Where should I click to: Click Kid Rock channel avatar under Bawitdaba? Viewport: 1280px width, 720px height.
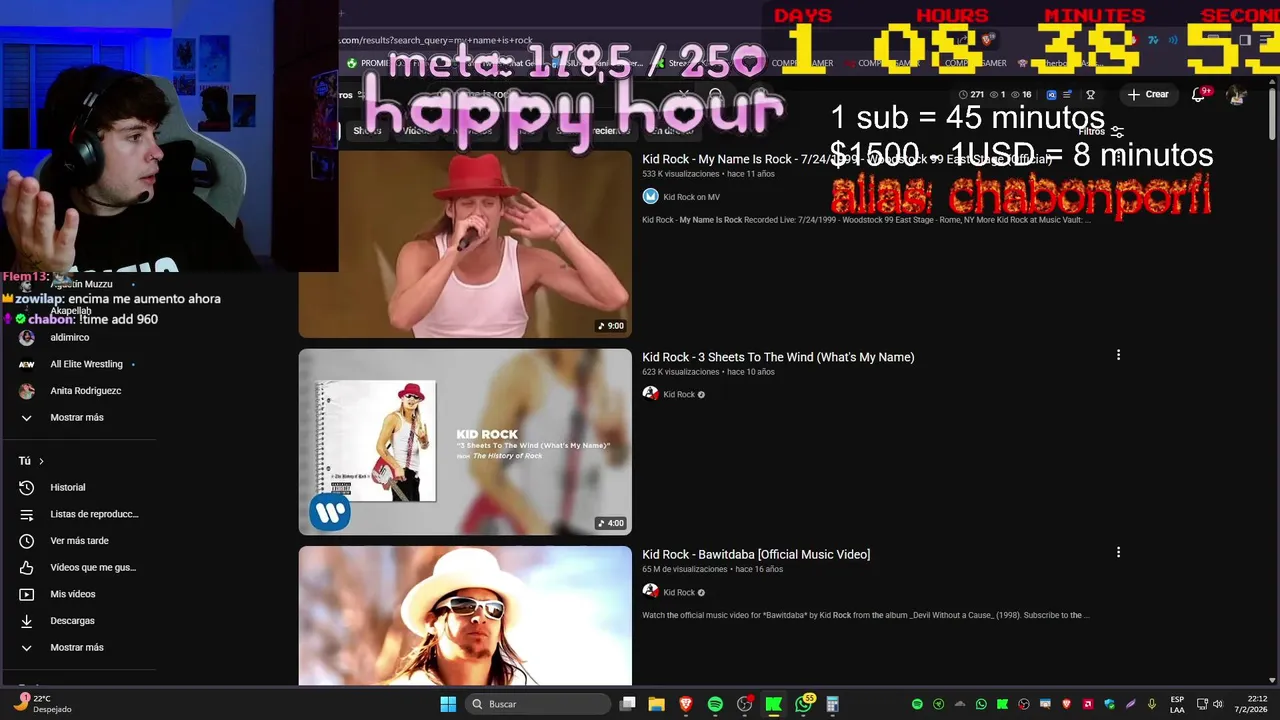tap(650, 592)
